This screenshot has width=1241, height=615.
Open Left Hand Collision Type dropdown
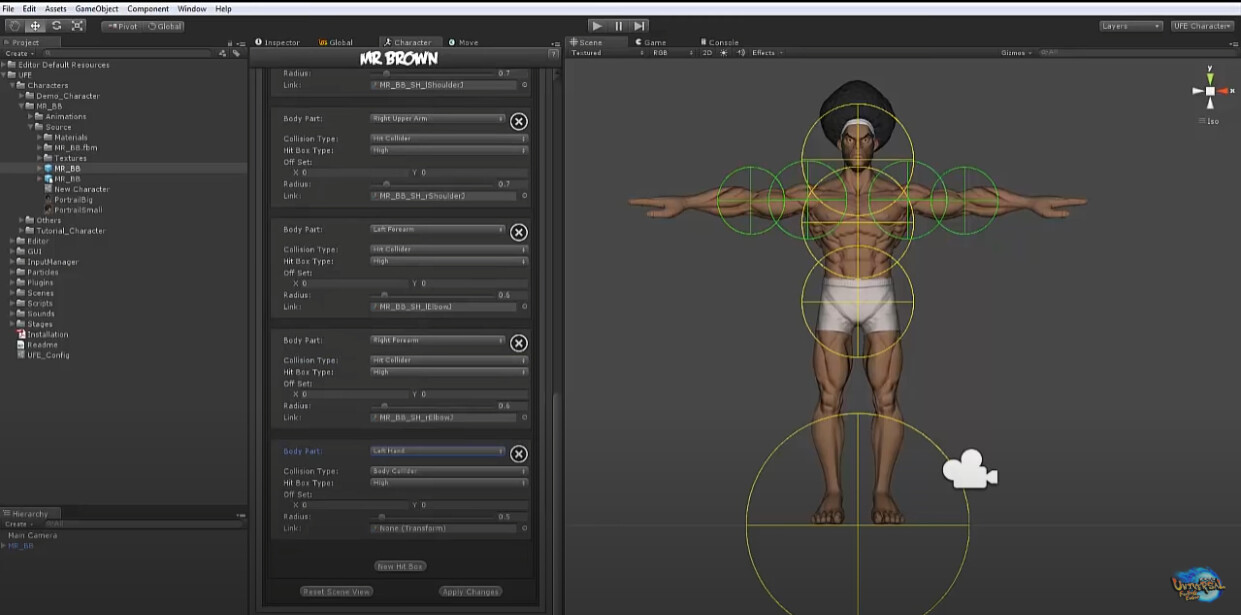[x=448, y=471]
